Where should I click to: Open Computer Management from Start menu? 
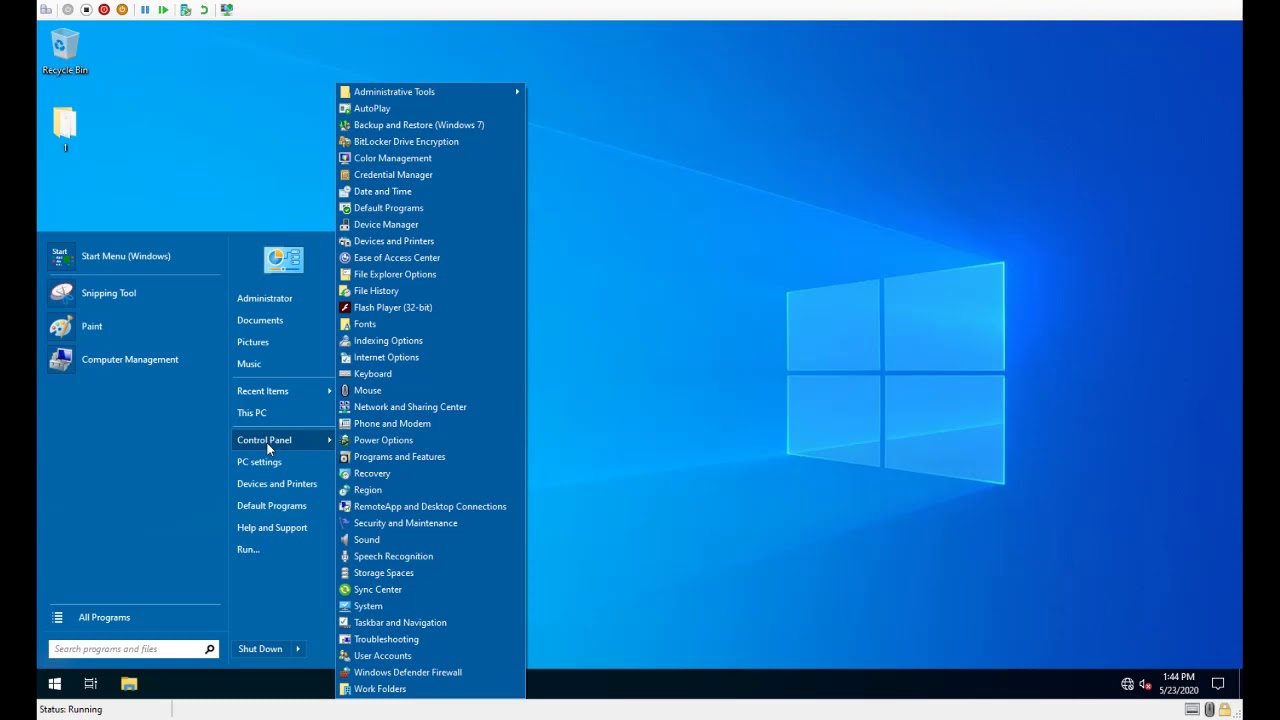click(x=134, y=359)
